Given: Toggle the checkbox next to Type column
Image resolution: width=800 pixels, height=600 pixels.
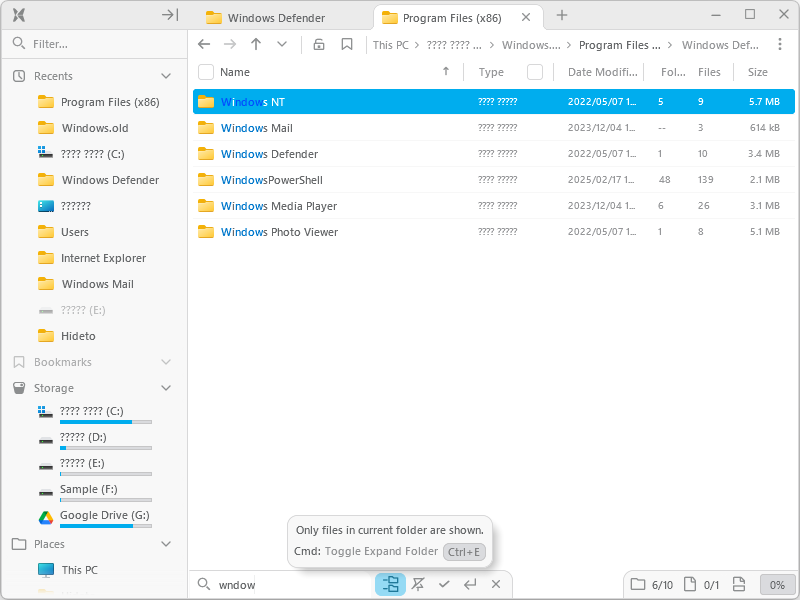Looking at the screenshot, I should [535, 72].
